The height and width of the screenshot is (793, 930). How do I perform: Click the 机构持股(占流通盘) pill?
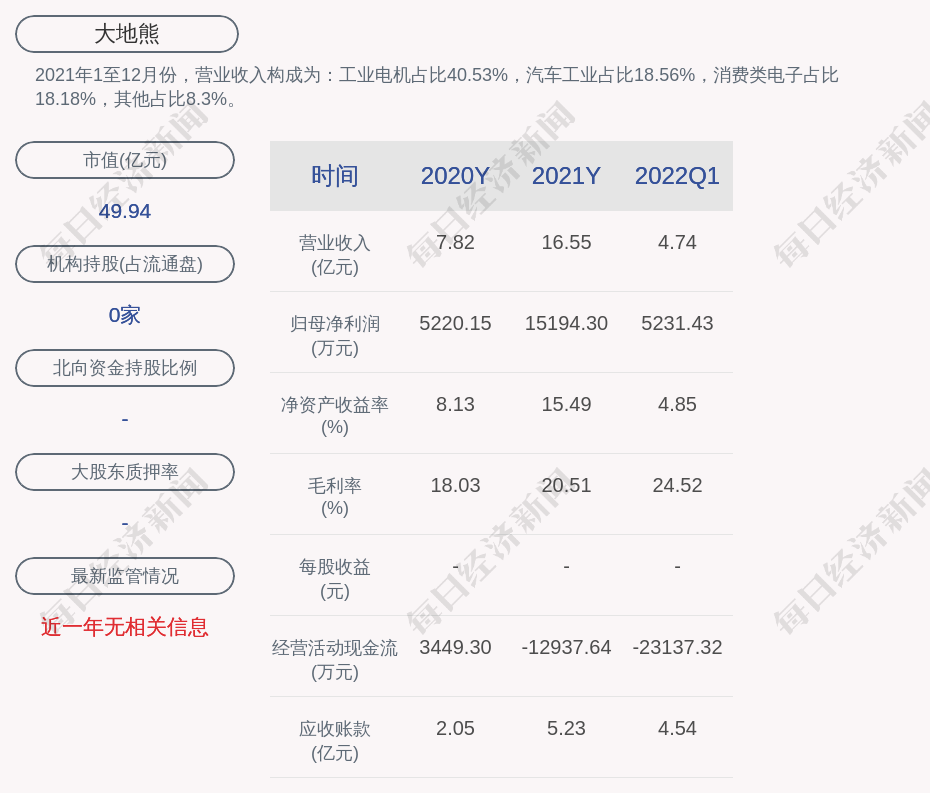pyautogui.click(x=125, y=264)
